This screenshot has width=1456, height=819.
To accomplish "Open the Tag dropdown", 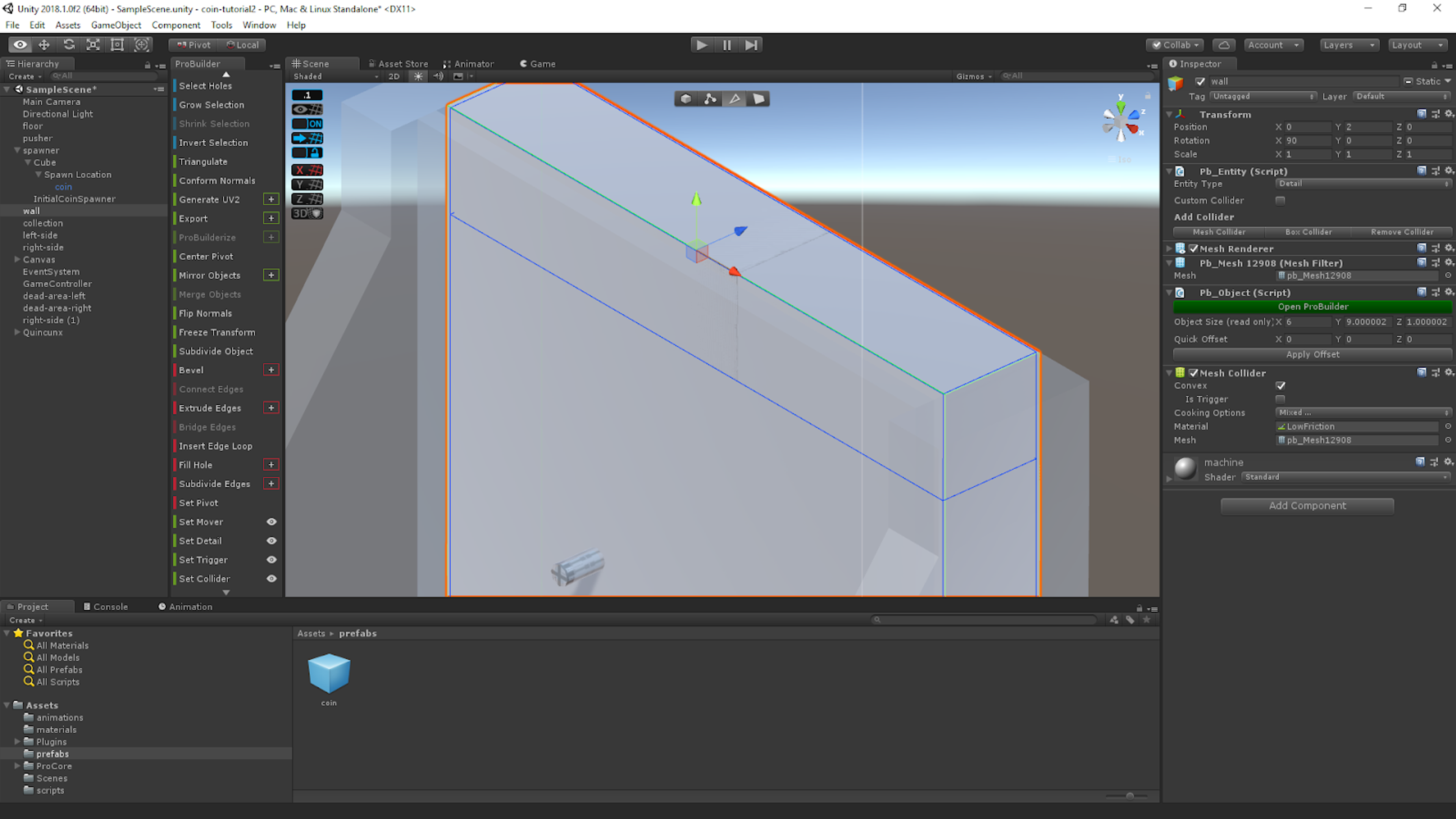I will [x=1263, y=97].
